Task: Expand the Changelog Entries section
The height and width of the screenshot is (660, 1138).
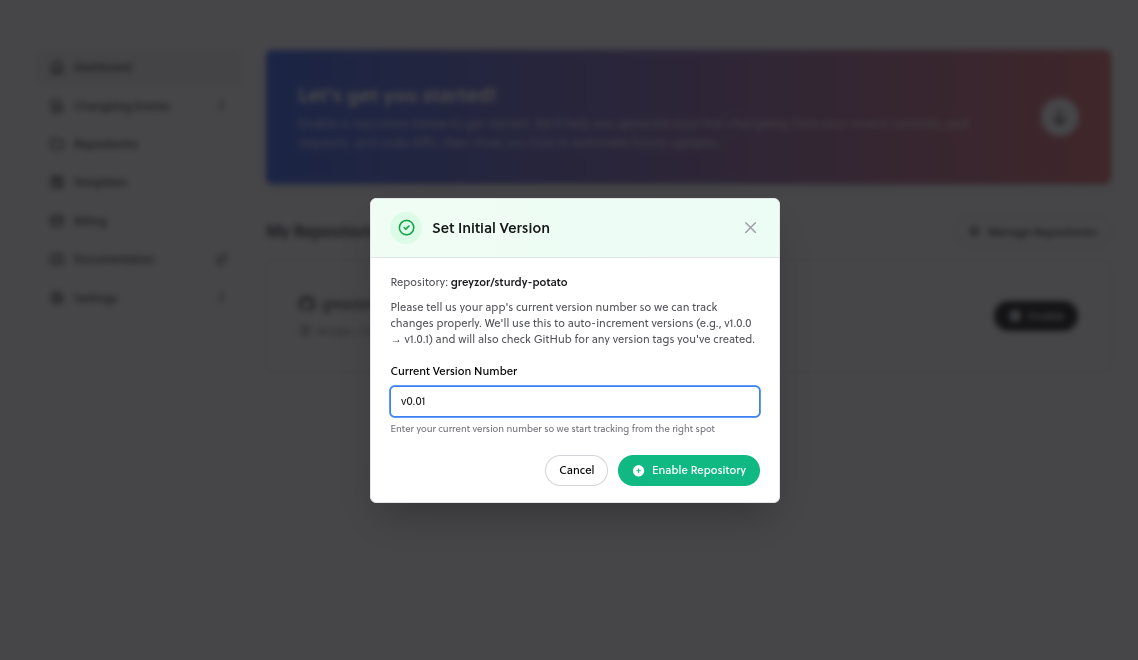Action: click(x=221, y=105)
